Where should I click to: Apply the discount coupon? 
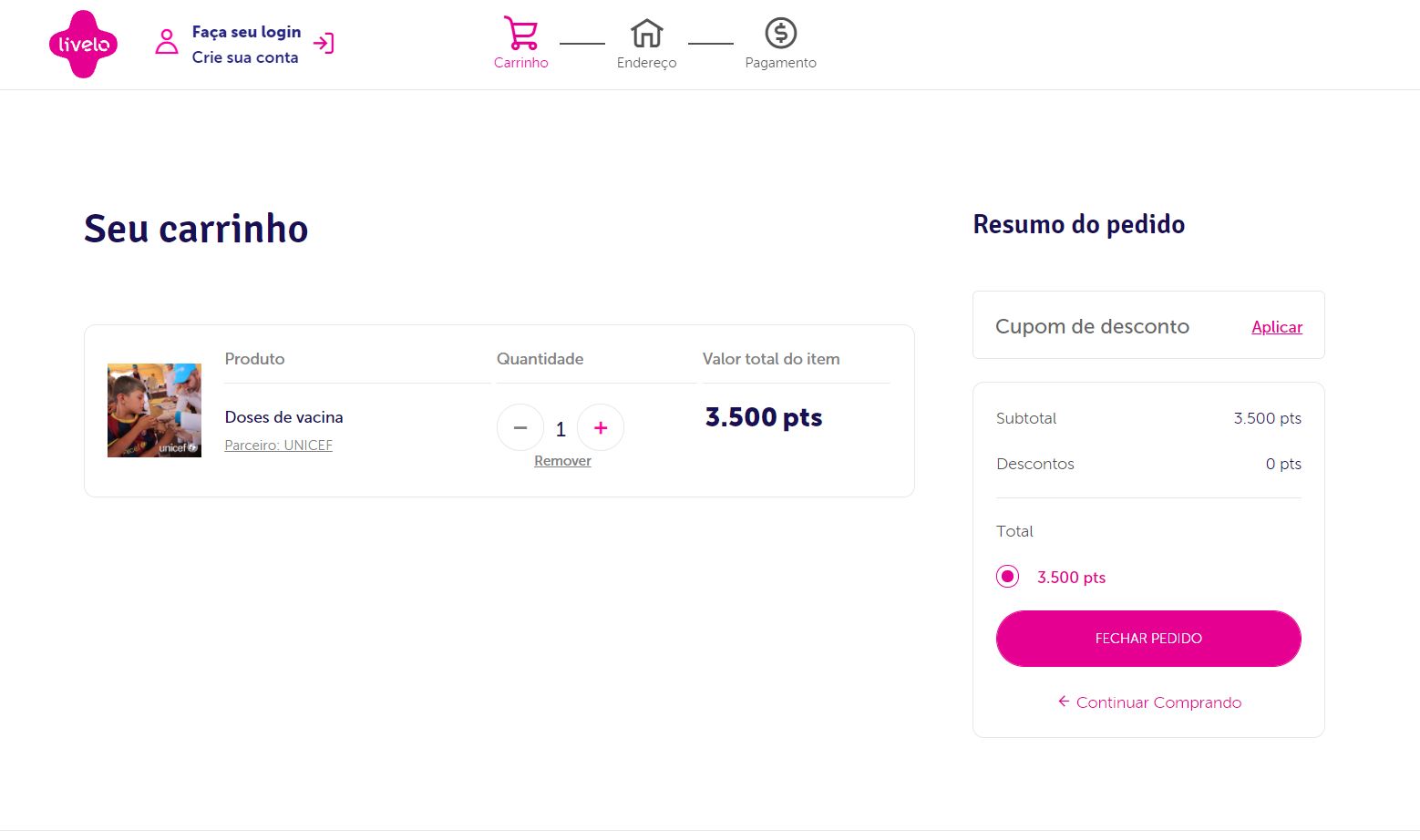pos(1277,327)
